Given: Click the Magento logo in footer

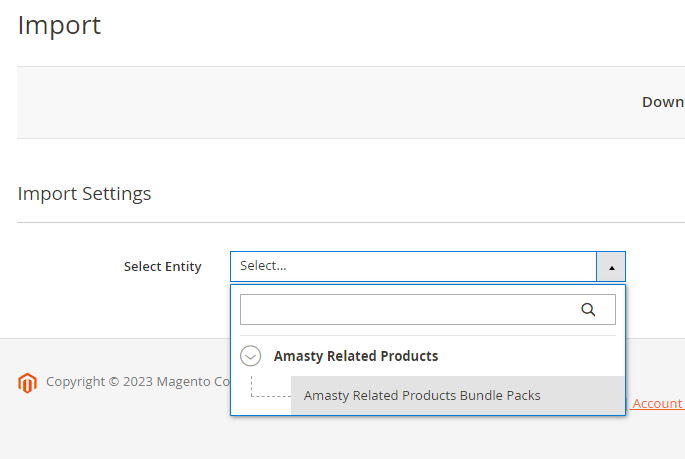Looking at the screenshot, I should (27, 383).
